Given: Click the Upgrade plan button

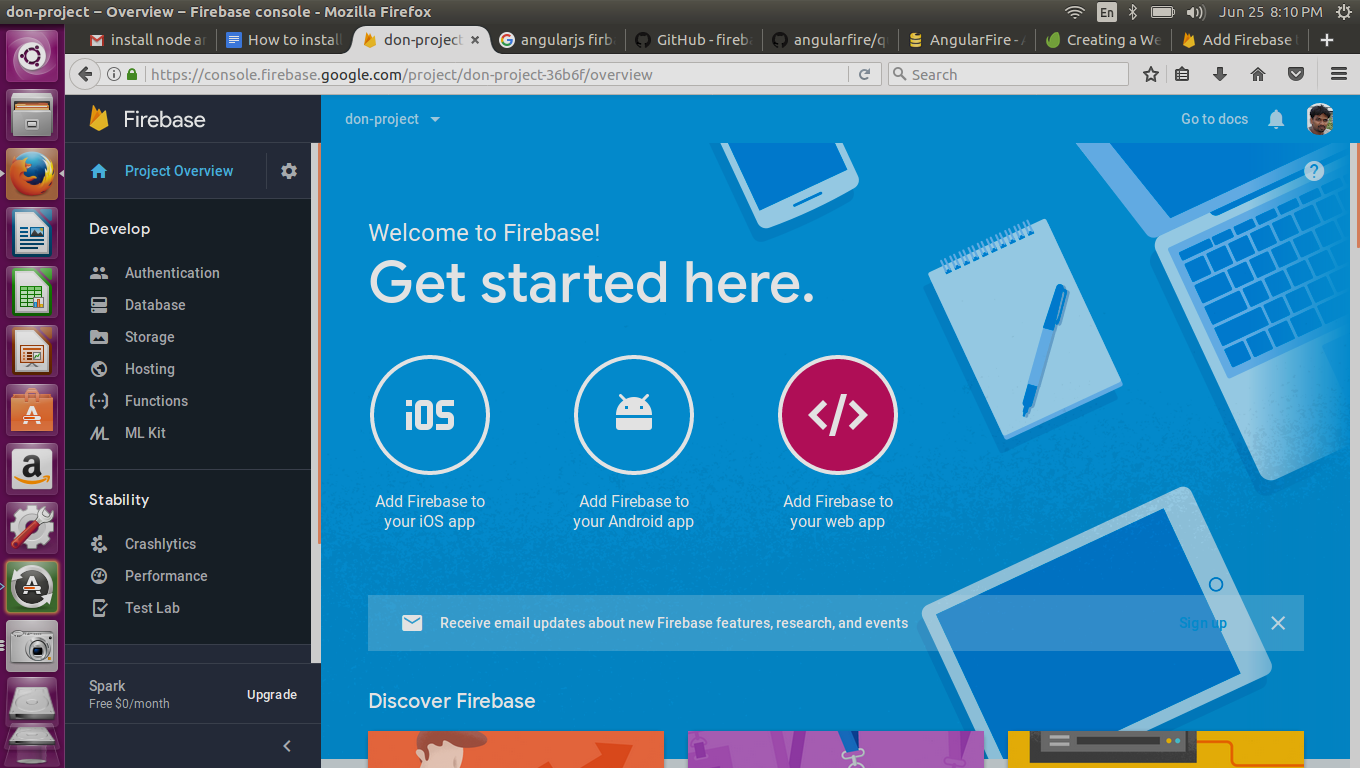Looking at the screenshot, I should pos(272,695).
